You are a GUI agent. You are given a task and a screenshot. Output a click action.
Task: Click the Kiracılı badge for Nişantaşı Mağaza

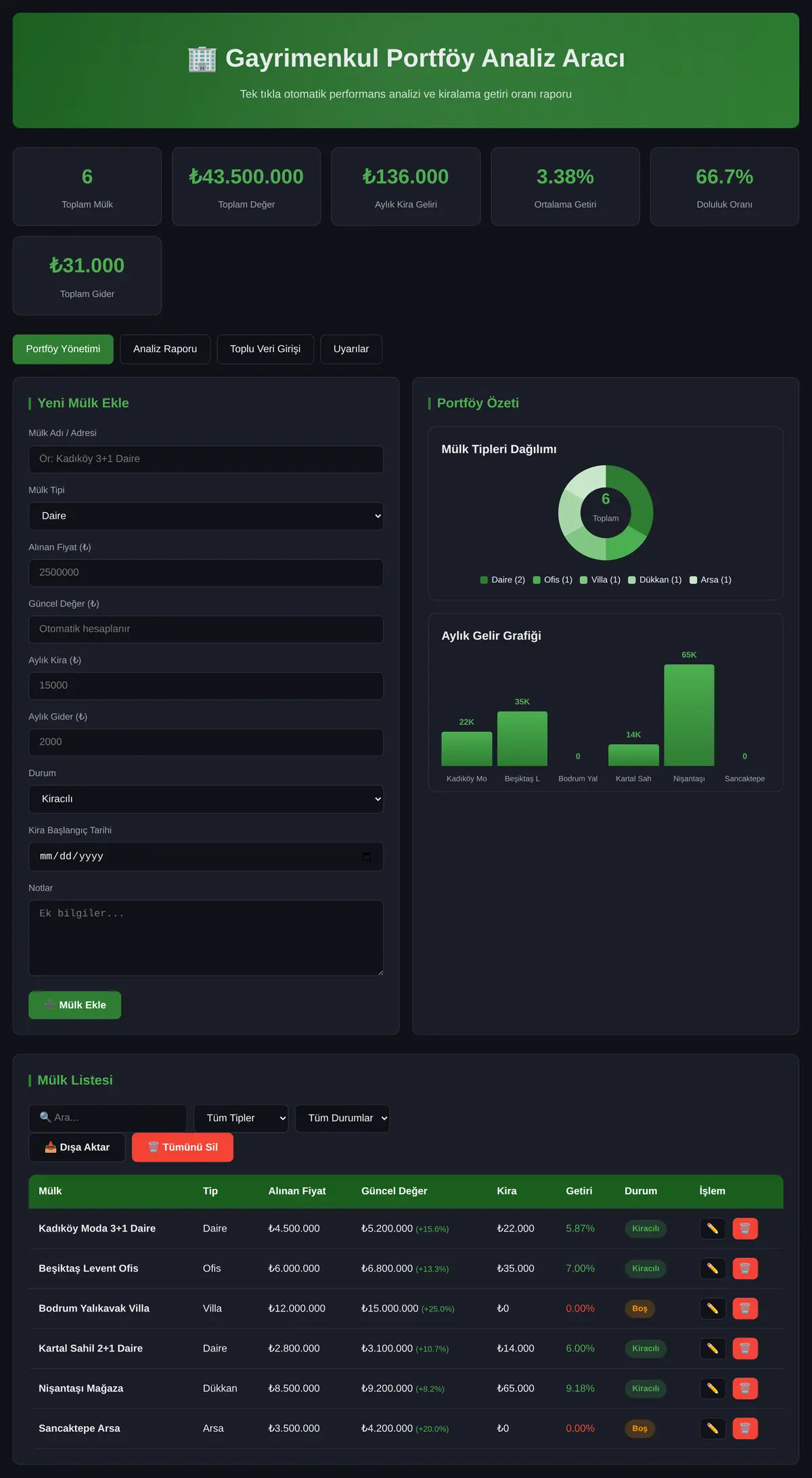click(646, 1388)
